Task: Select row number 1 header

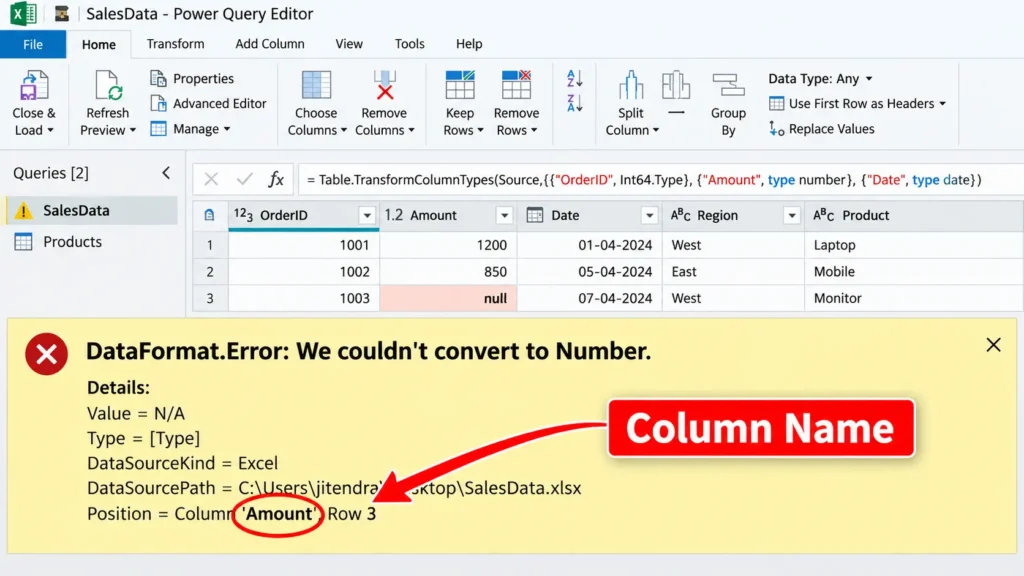Action: point(210,245)
